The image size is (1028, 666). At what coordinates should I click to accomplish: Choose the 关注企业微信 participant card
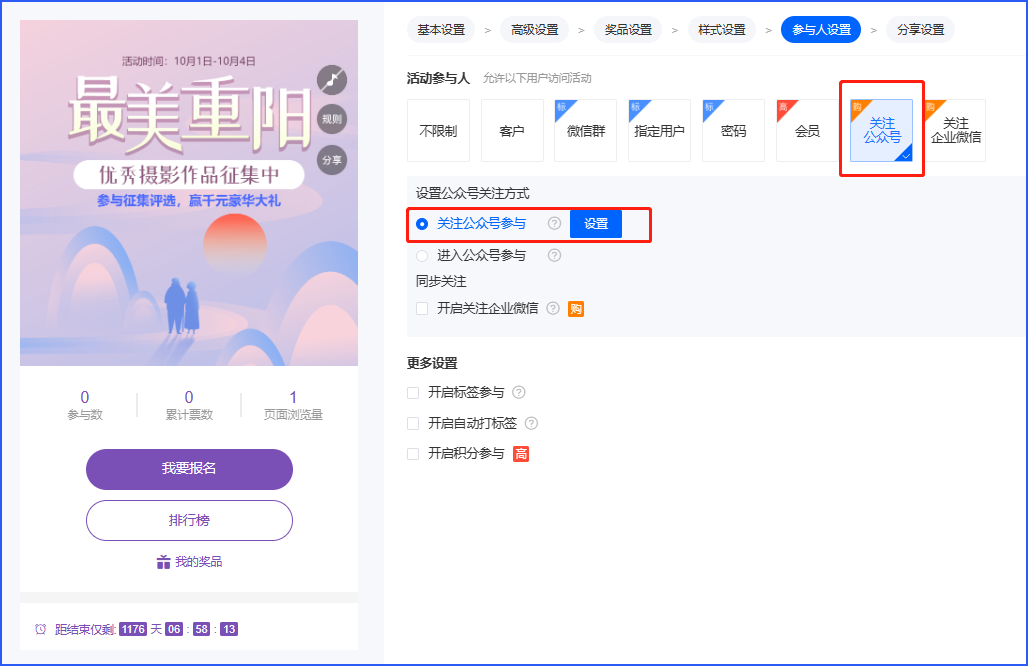pos(955,130)
